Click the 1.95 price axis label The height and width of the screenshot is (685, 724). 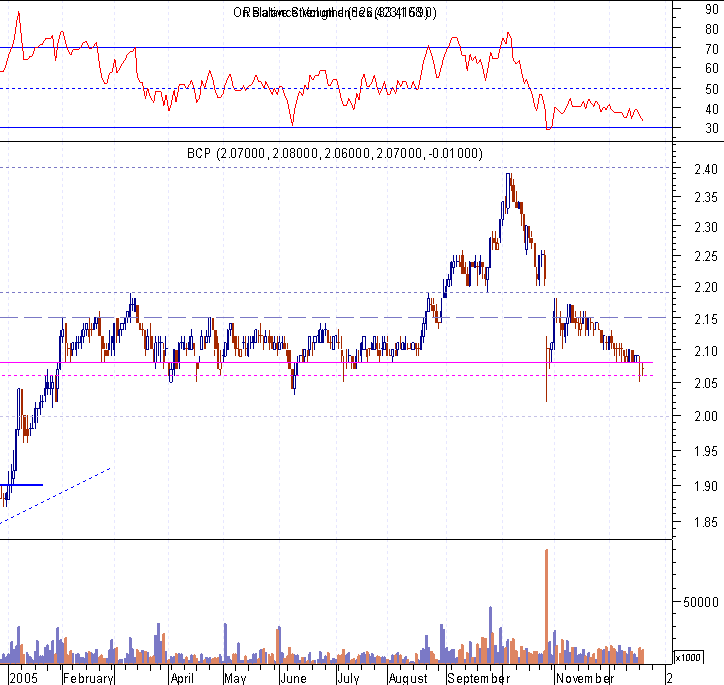[x=706, y=451]
